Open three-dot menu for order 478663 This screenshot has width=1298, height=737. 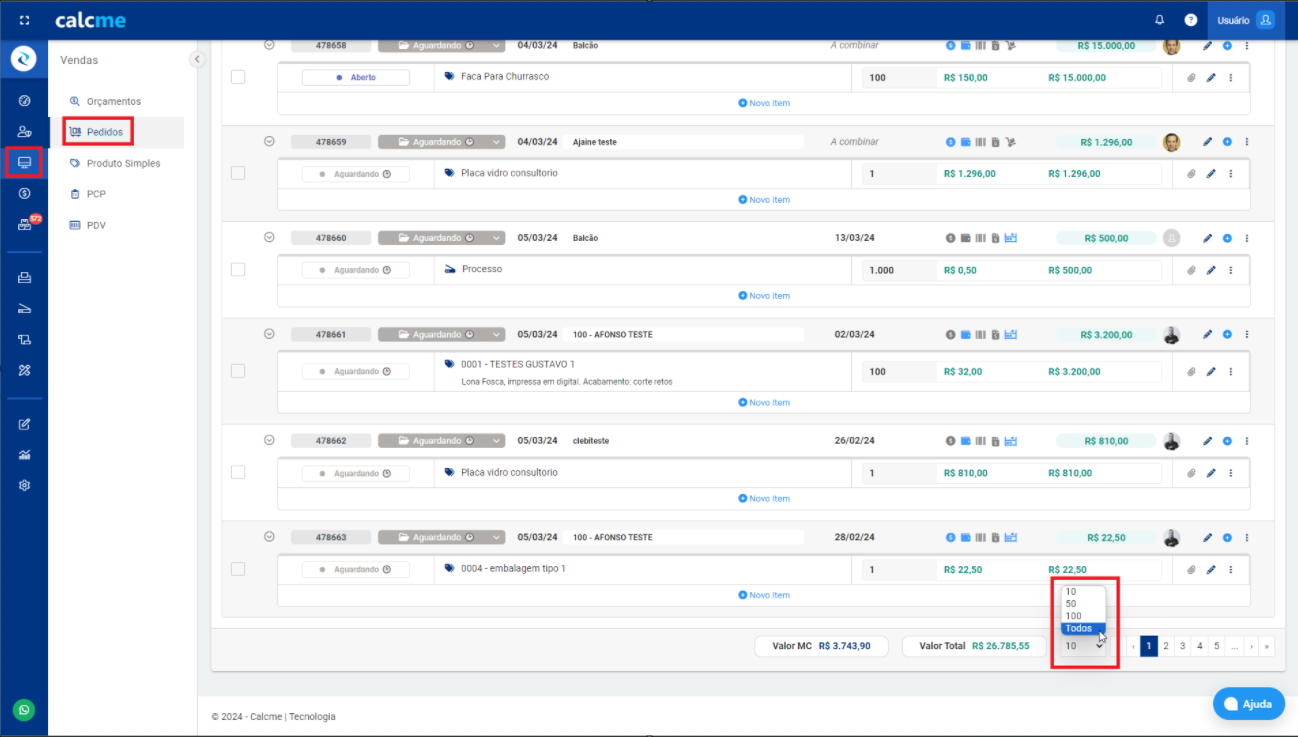[x=1246, y=538]
